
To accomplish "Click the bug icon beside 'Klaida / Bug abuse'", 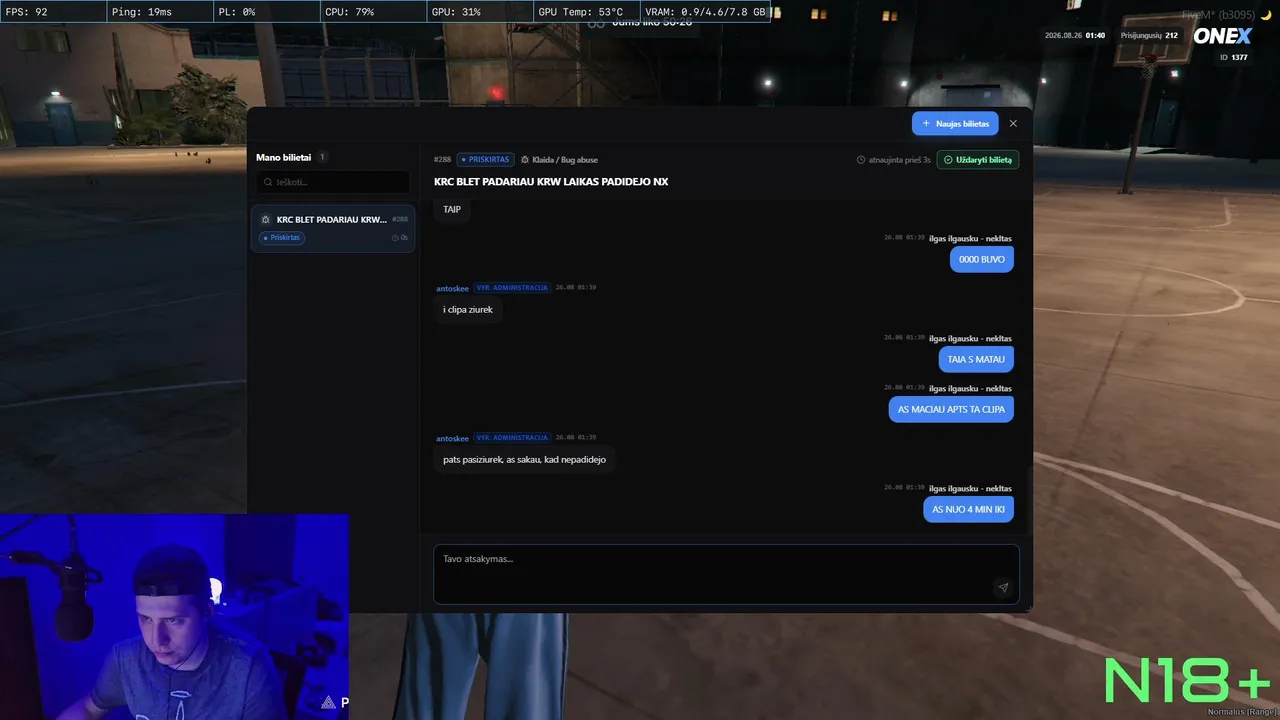I will [525, 160].
